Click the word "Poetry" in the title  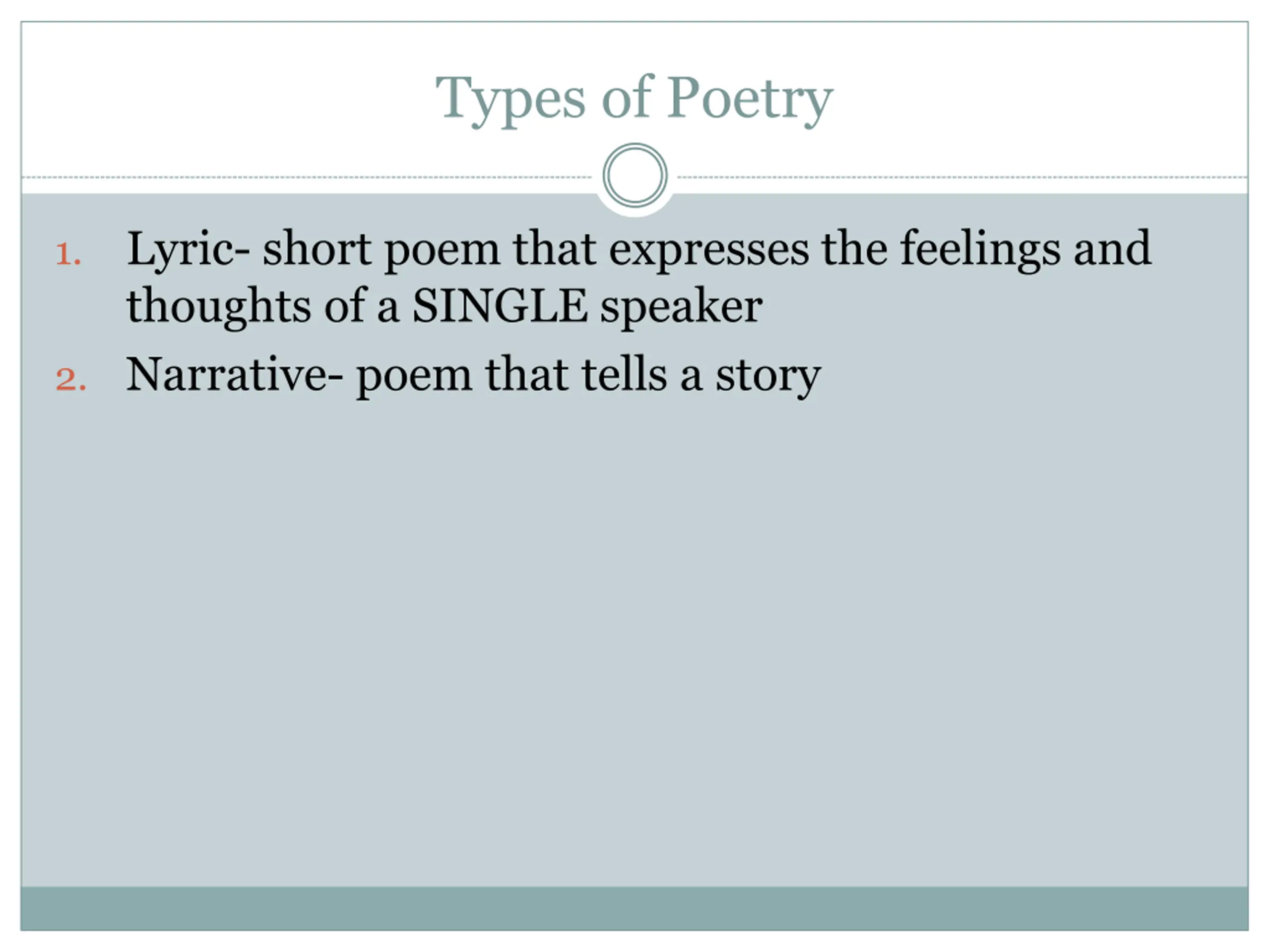point(750,102)
